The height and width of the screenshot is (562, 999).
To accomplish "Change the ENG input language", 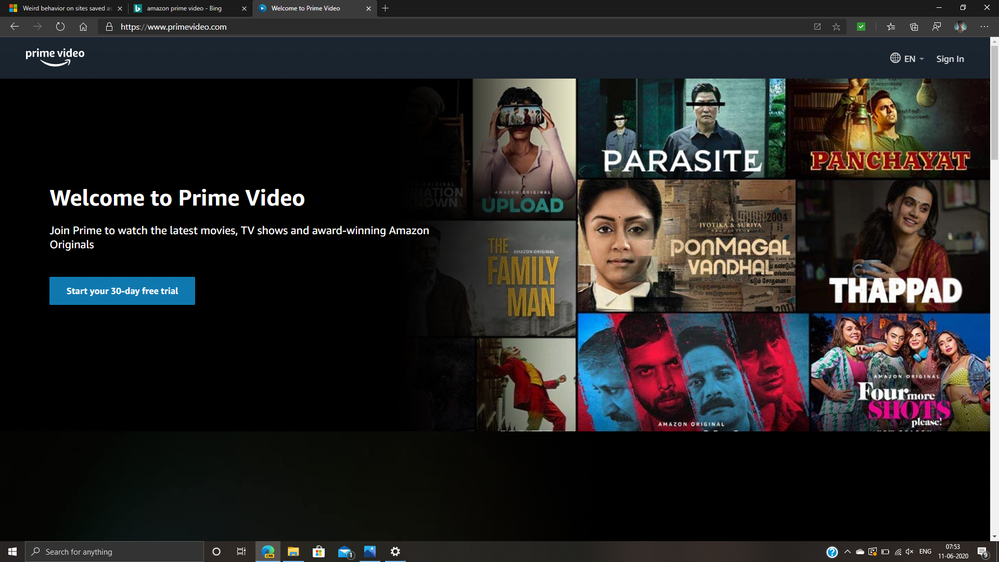I will tap(925, 552).
